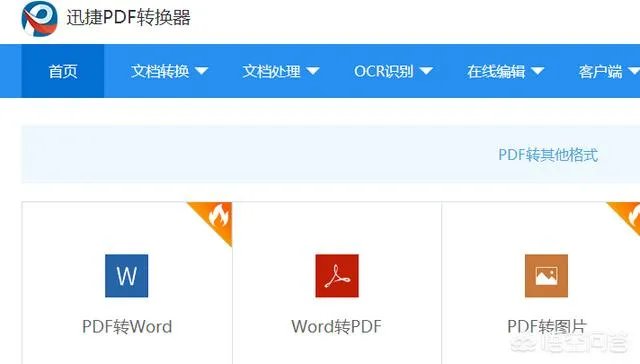Expand the arrow next to 文档处理
The height and width of the screenshot is (364, 640).
313,71
